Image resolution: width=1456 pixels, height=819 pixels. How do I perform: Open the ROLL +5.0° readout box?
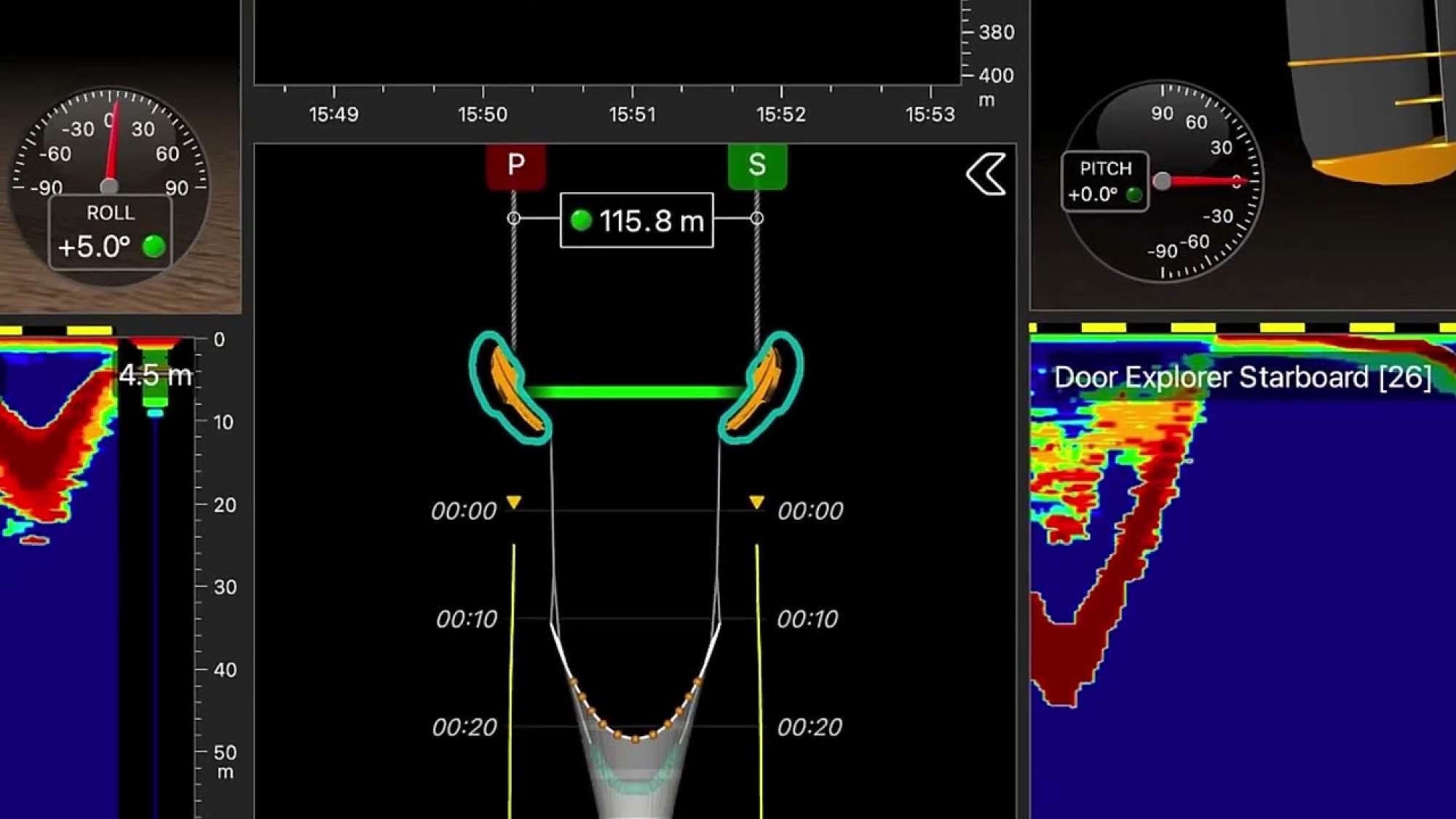(109, 233)
